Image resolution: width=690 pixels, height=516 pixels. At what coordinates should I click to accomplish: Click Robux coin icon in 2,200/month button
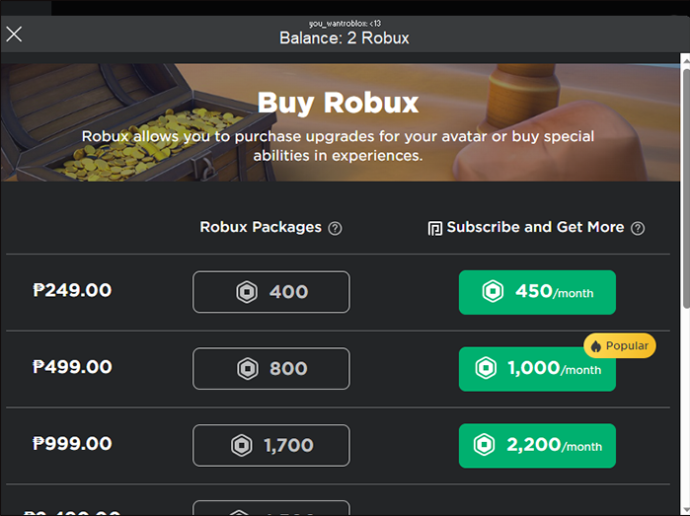[484, 444]
